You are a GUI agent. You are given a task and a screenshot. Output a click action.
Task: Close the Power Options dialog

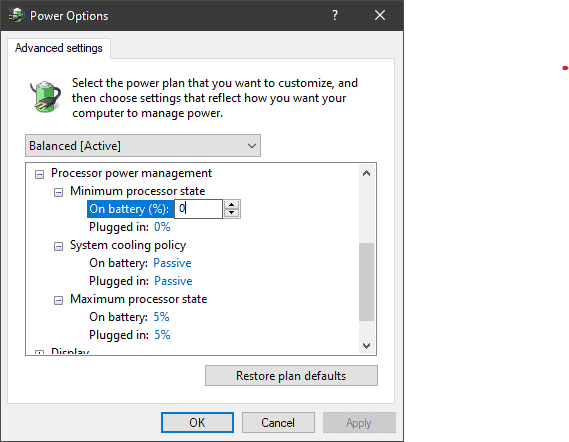pos(380,15)
